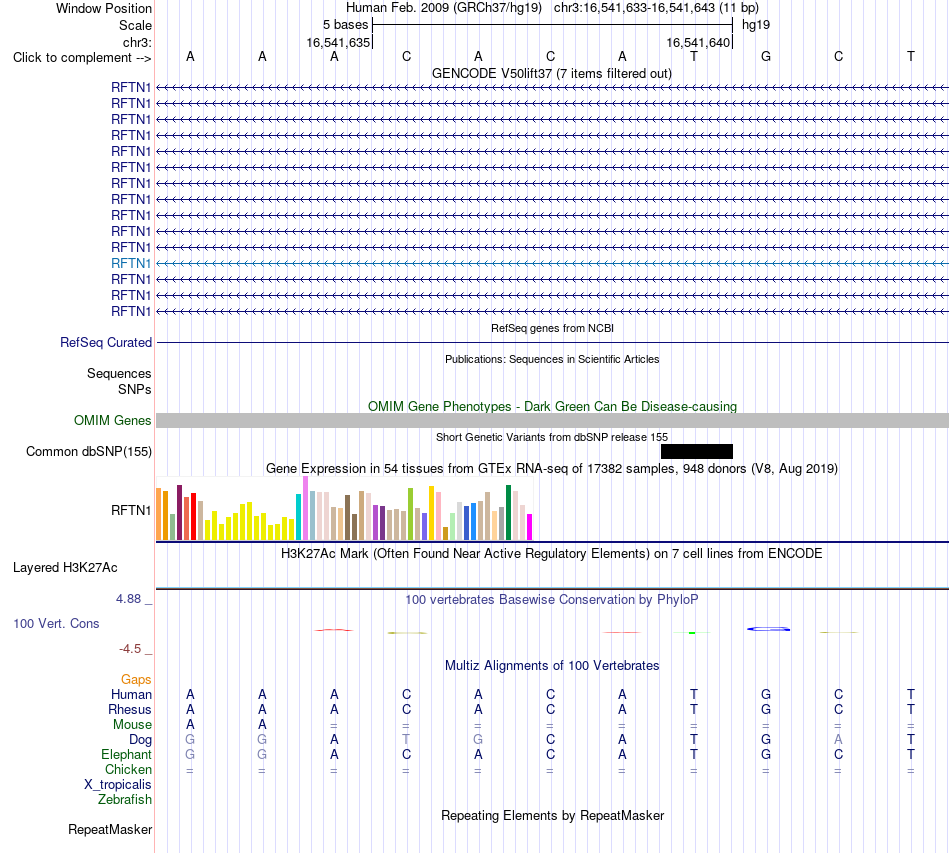The height and width of the screenshot is (853, 950).
Task: Select the light-blue RFTN1 transcript label
Action: point(131,264)
